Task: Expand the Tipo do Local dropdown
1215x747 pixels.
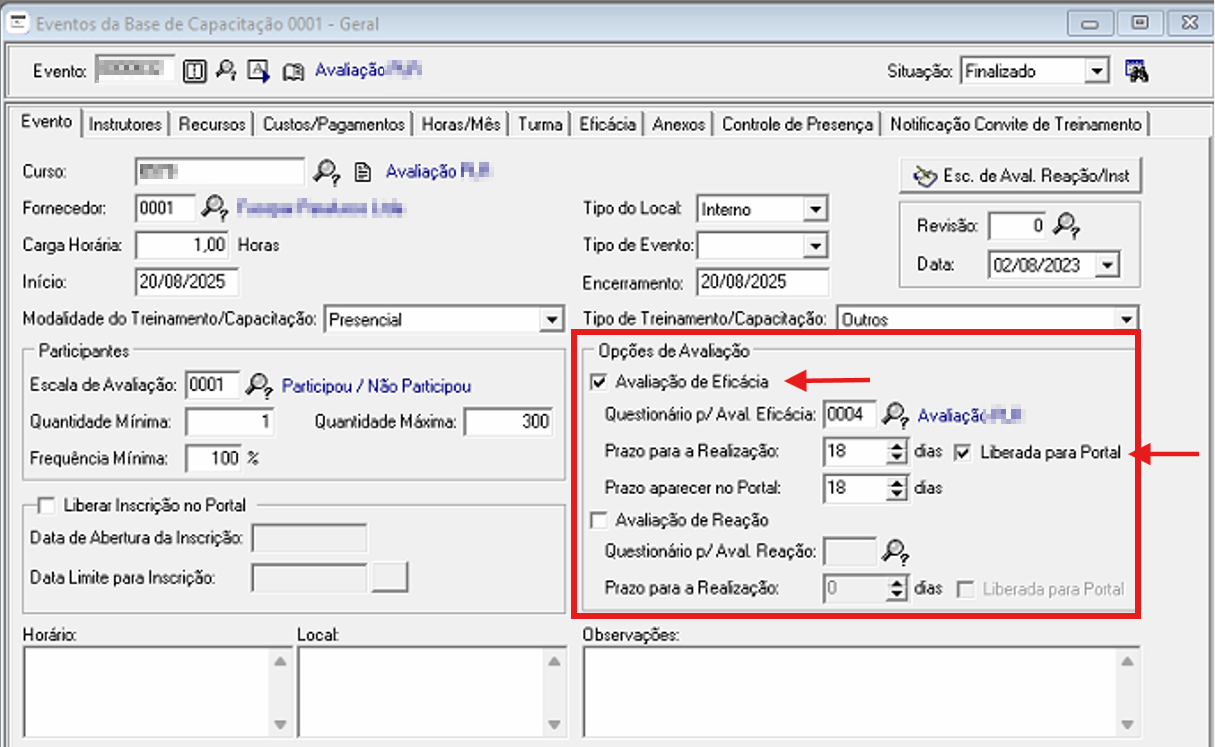Action: tap(816, 209)
